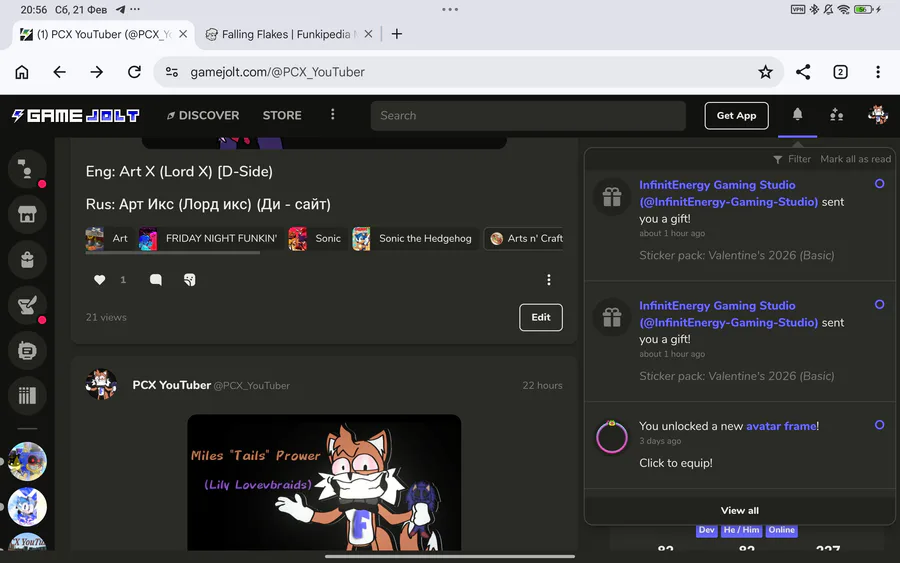Image resolution: width=900 pixels, height=563 pixels.
Task: Expand Game Jolt navbar more options
Action: coord(332,115)
